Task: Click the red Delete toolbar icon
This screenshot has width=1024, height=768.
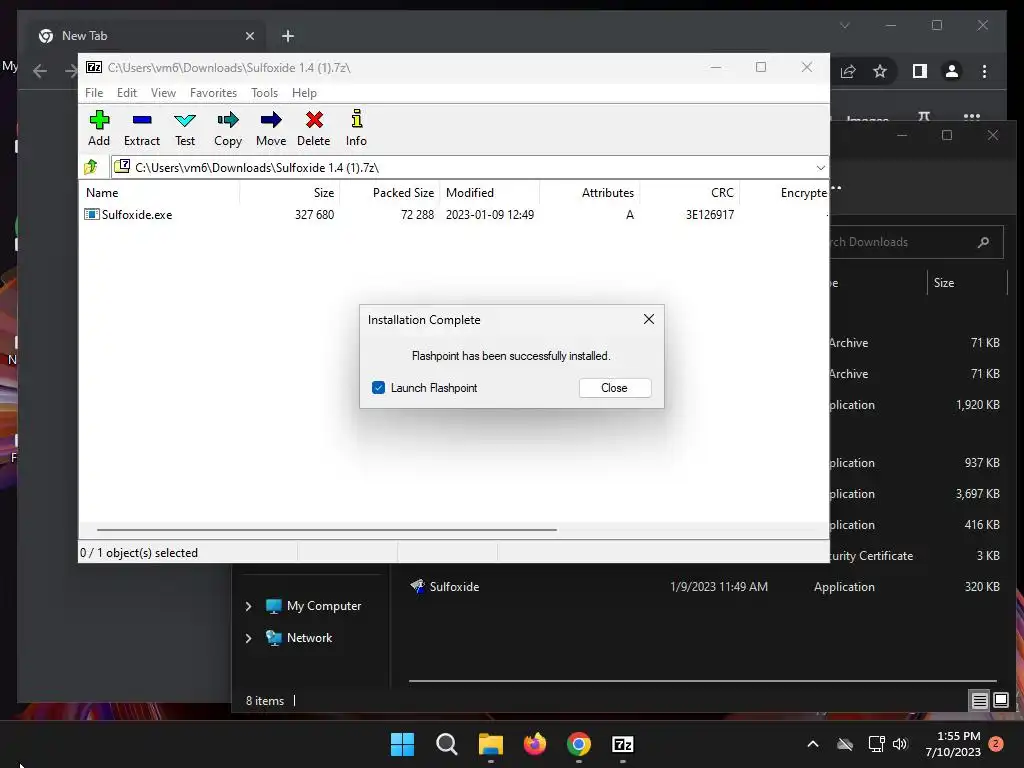Action: pos(314,120)
